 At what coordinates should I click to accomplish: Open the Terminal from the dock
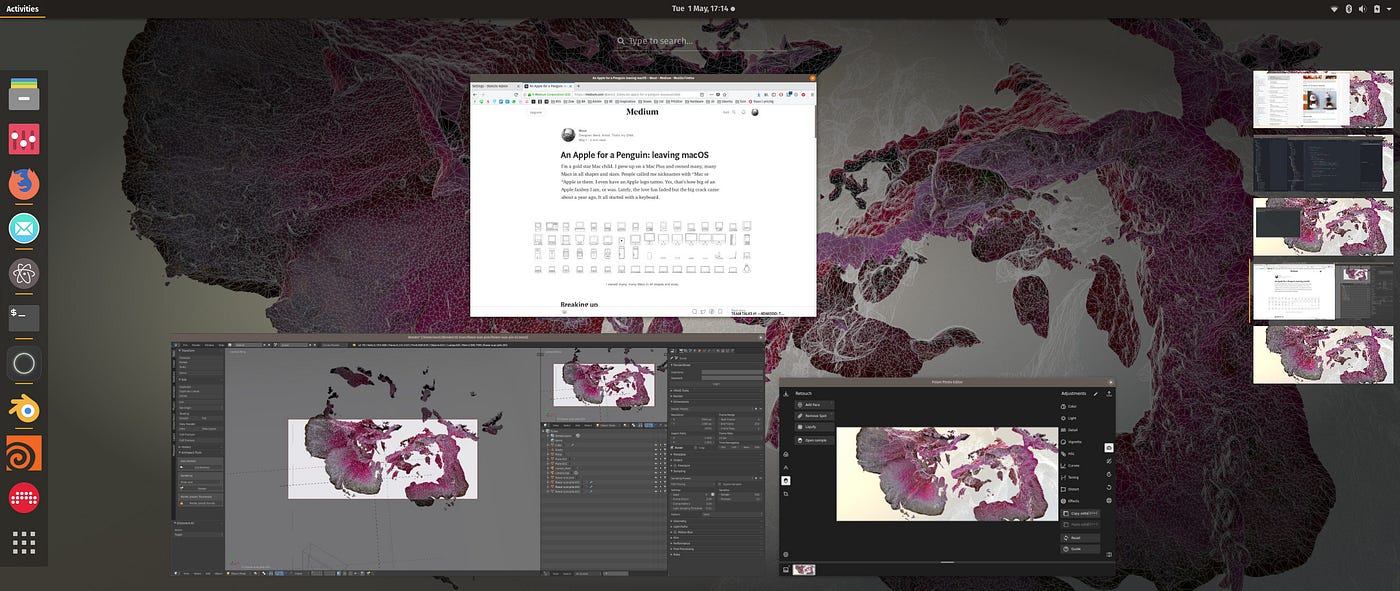(24, 319)
